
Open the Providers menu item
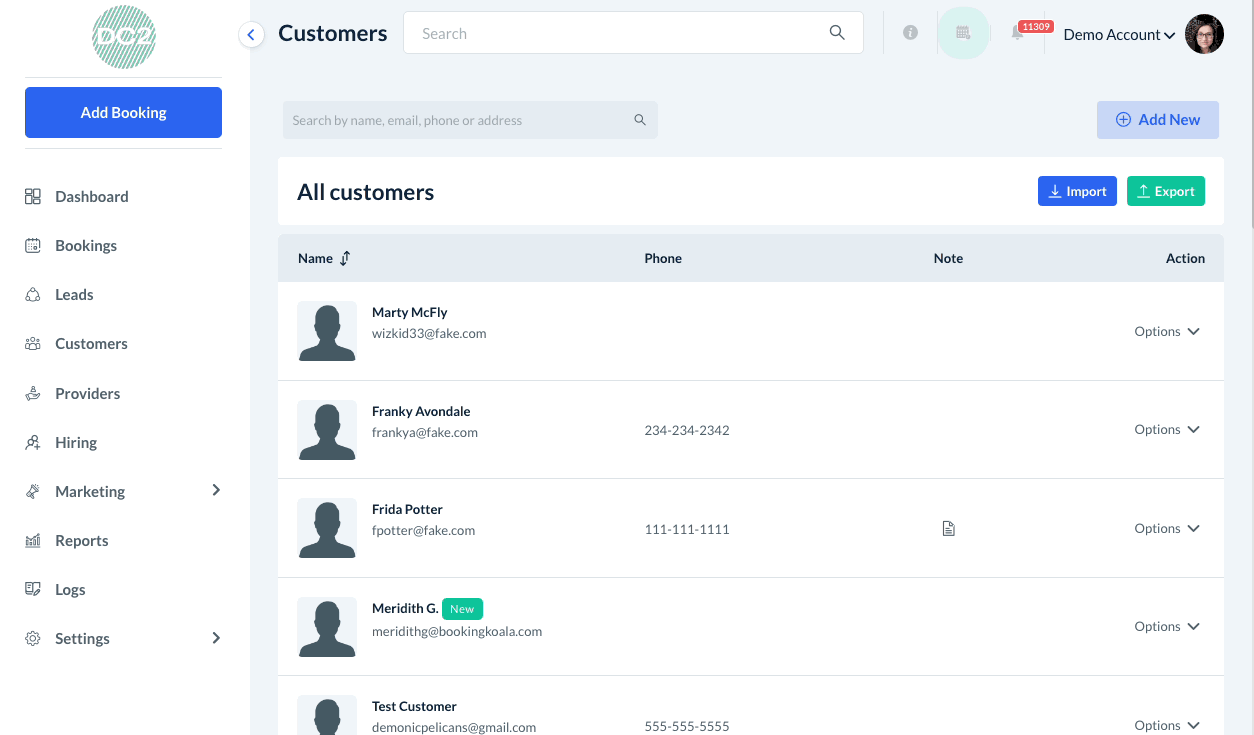87,393
